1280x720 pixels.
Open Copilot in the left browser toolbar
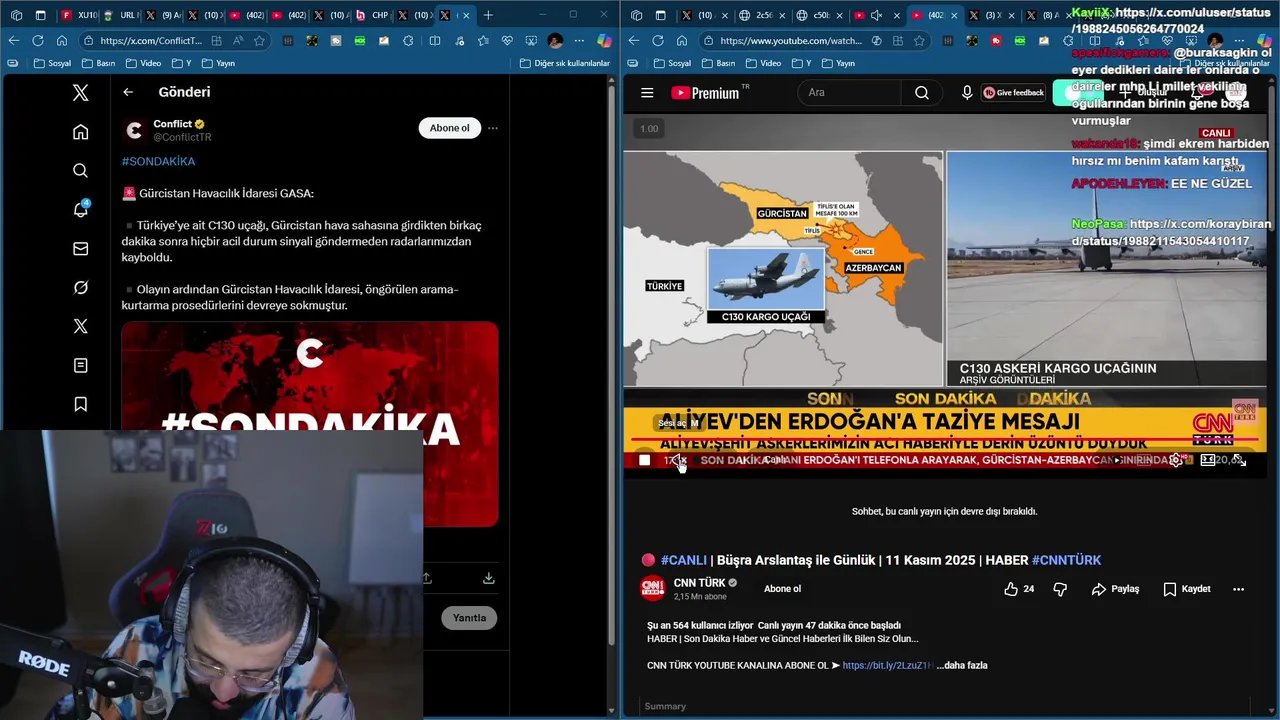click(604, 41)
